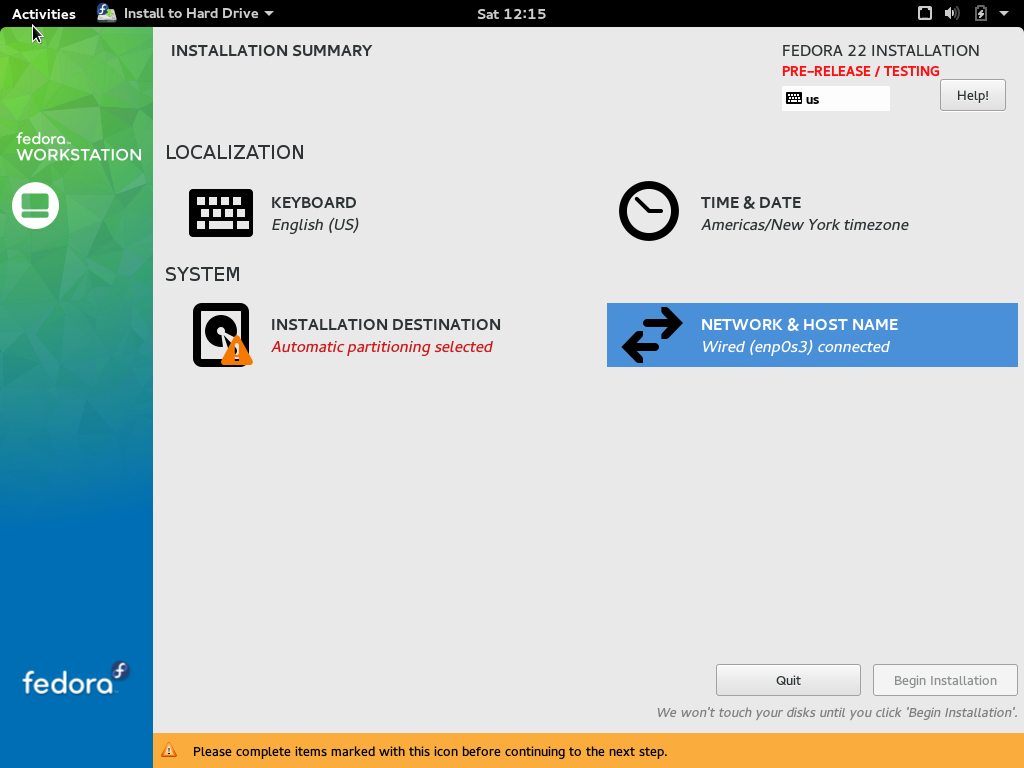This screenshot has height=768, width=1024.
Task: Click the Quit button
Action: tap(788, 680)
